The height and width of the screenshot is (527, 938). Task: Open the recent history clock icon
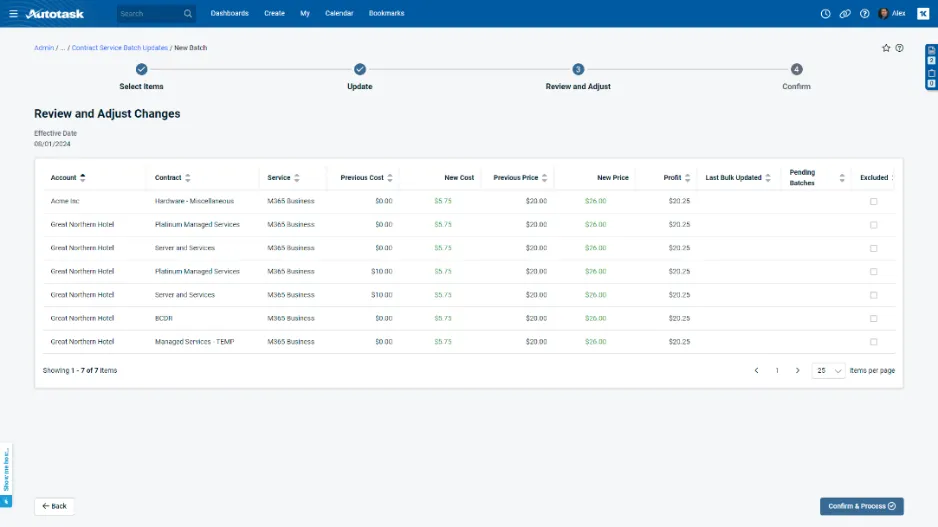click(825, 14)
